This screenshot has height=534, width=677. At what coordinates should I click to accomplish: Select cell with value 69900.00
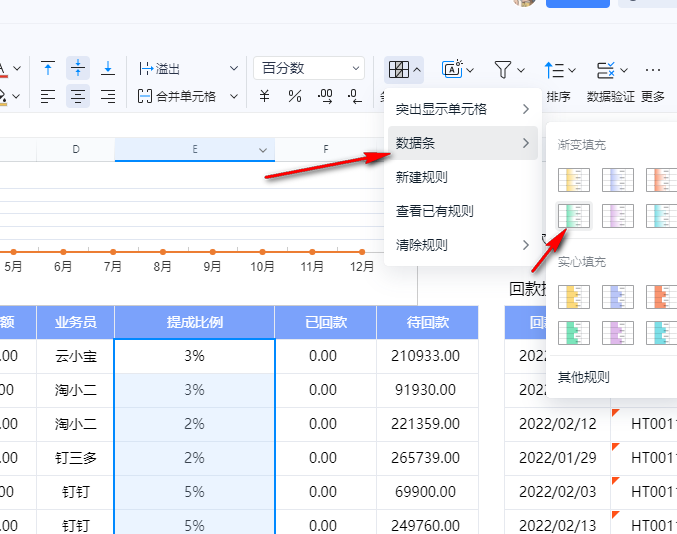[427, 492]
